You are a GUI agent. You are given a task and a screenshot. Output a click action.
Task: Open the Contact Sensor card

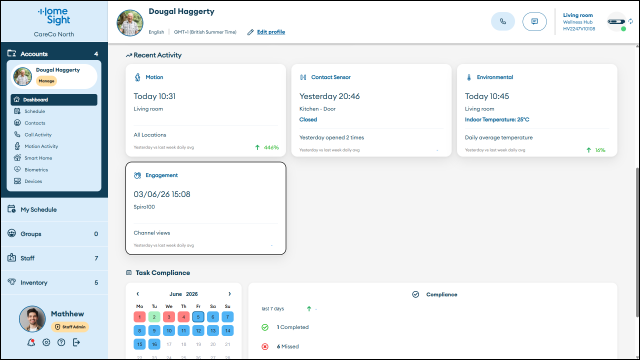click(371, 110)
